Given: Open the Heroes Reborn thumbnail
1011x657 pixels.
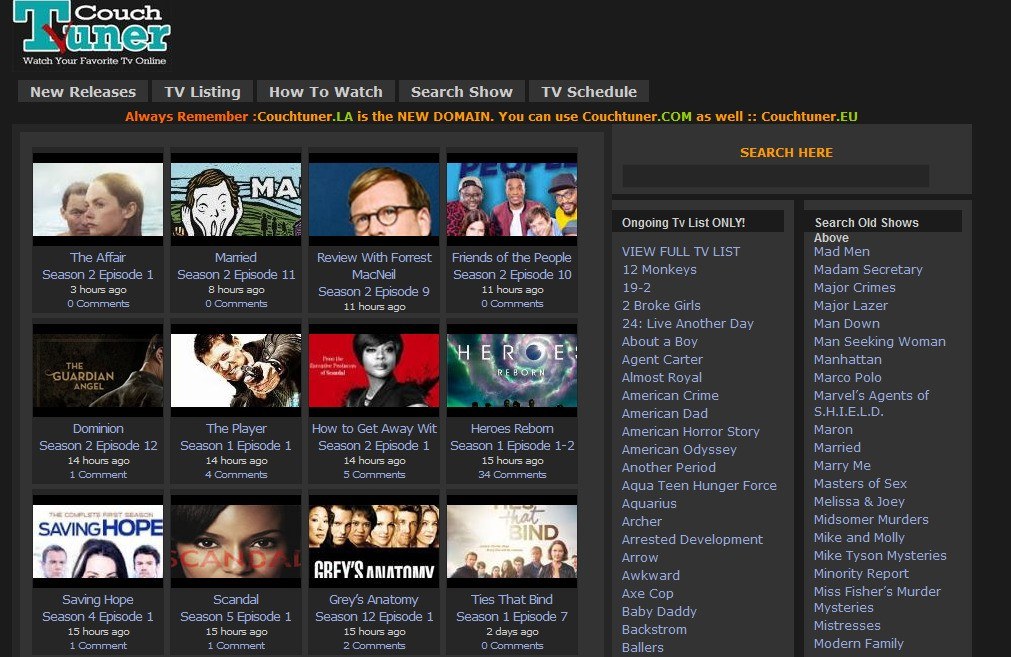Looking at the screenshot, I should [x=512, y=370].
